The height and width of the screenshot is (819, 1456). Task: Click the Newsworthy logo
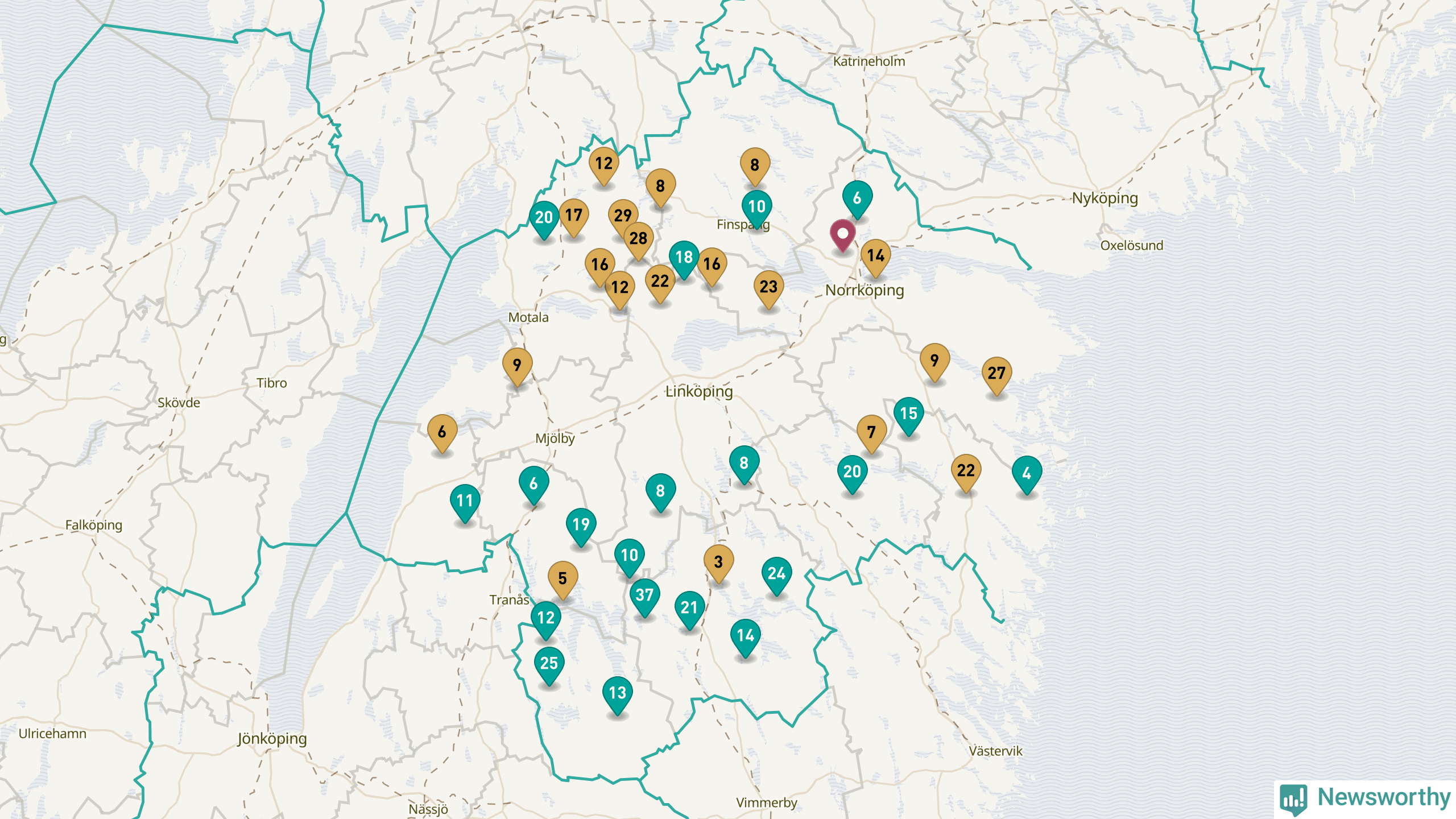(x=1365, y=798)
